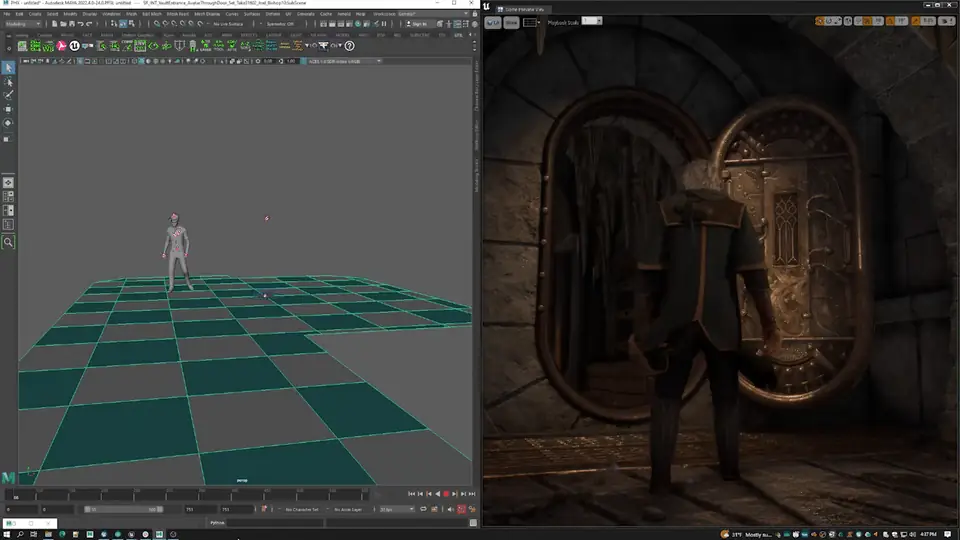Screen dimensions: 960x540
Task: Open the Create menu in Maya
Action: point(35,13)
